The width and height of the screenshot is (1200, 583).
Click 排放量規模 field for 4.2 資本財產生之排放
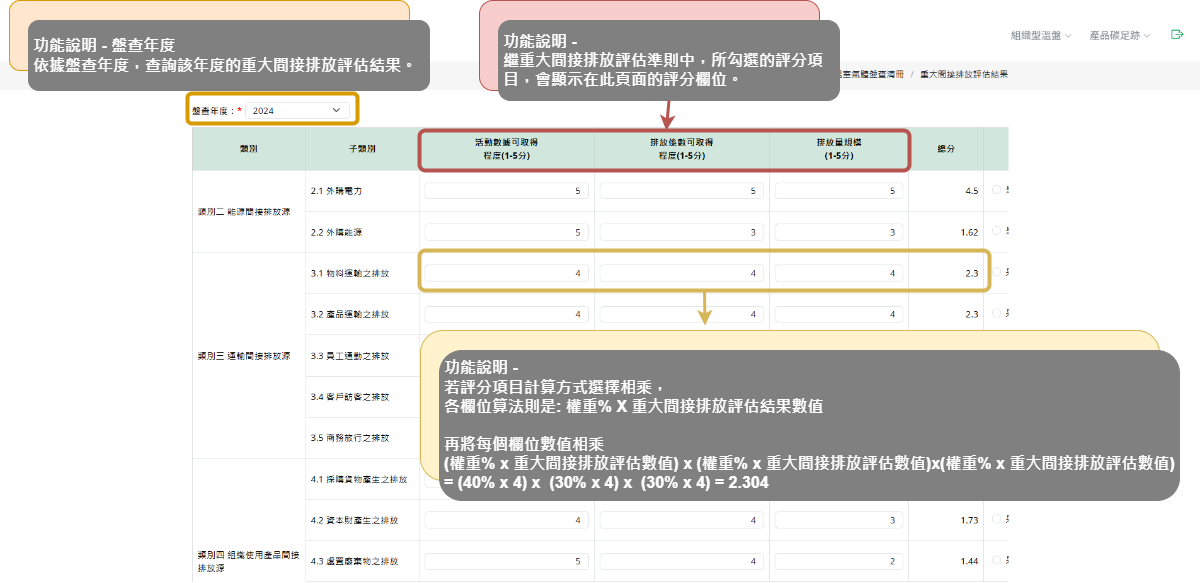(838, 520)
